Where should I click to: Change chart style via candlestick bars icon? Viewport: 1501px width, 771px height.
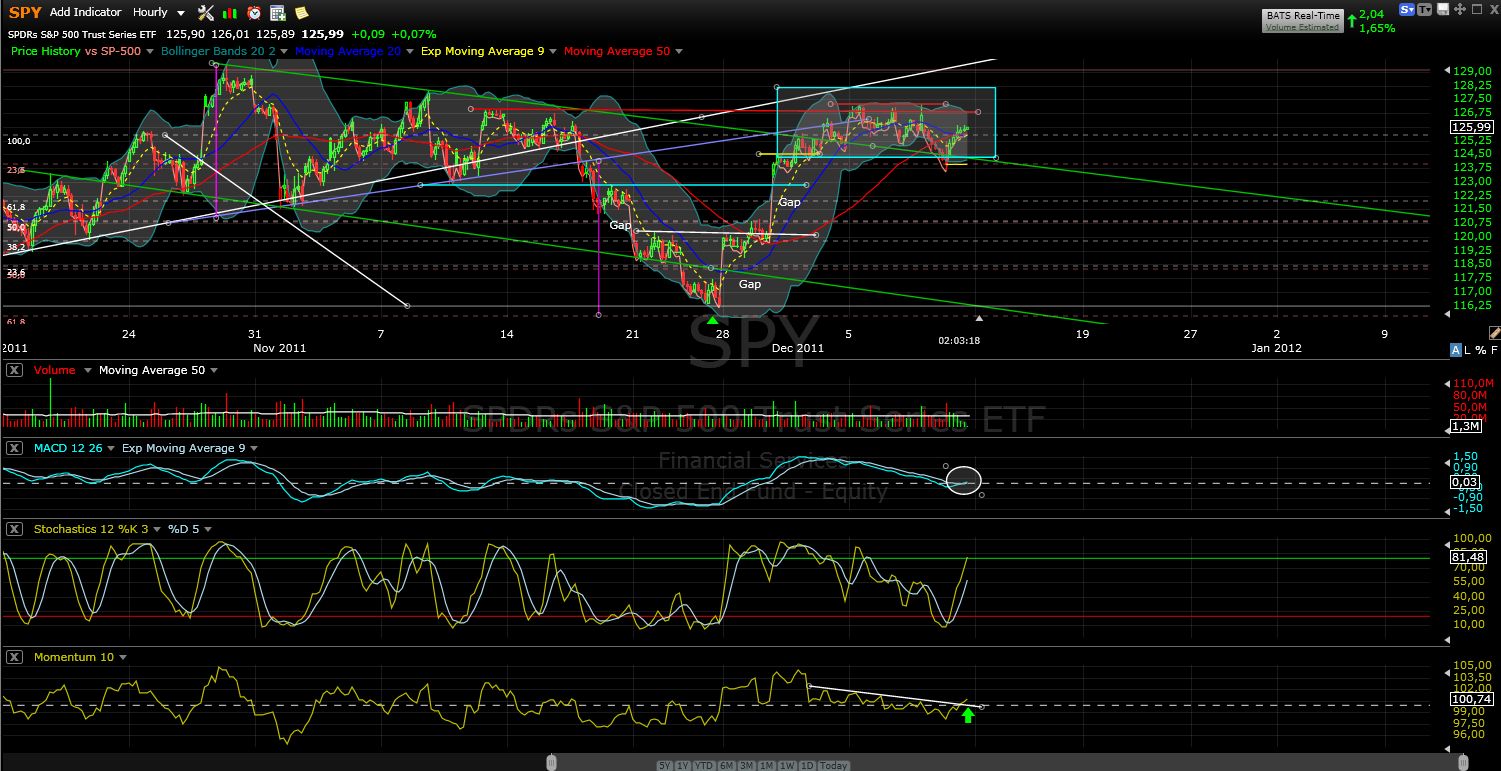coord(230,13)
